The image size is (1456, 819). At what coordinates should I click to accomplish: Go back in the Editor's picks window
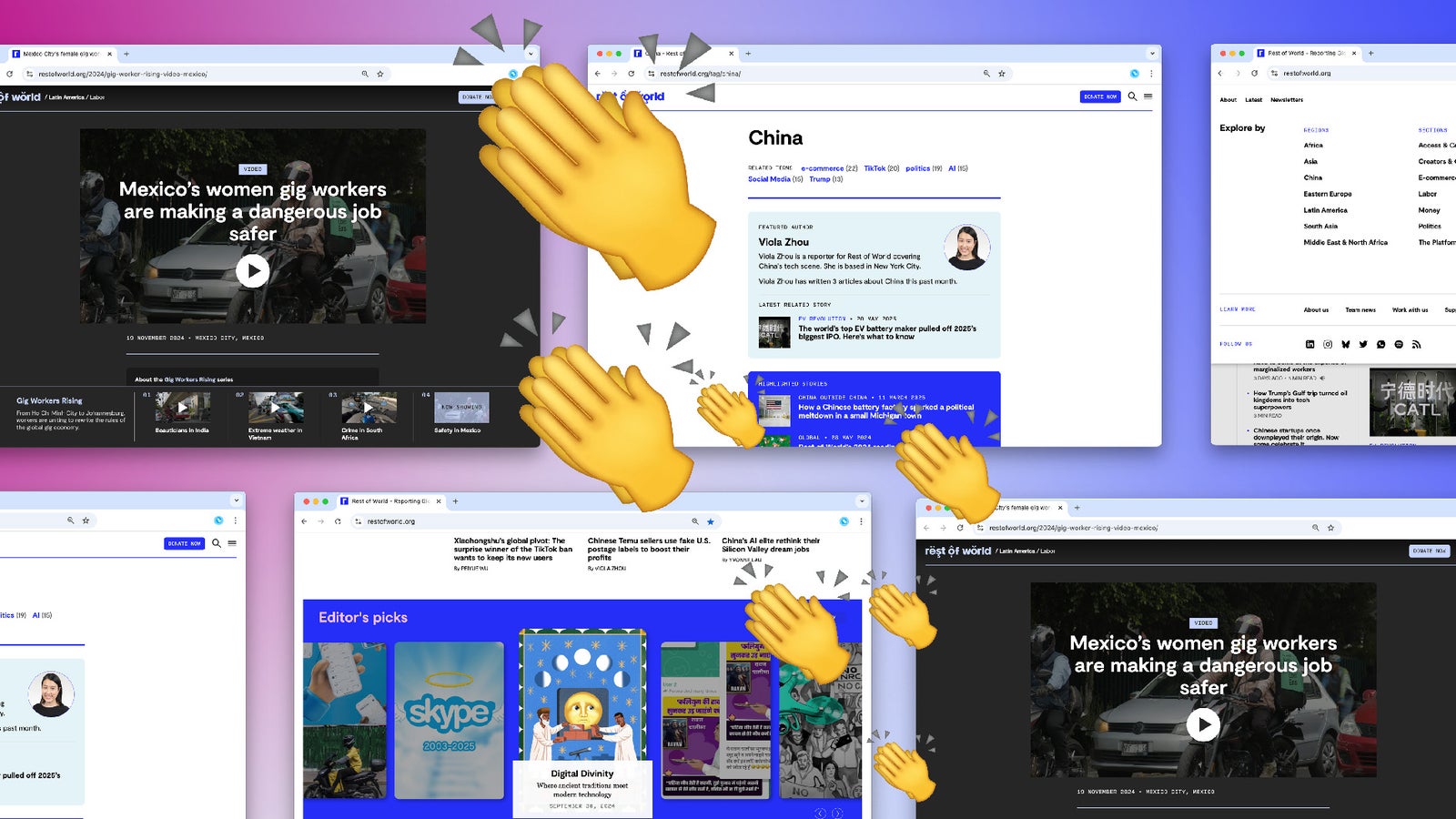[x=305, y=521]
